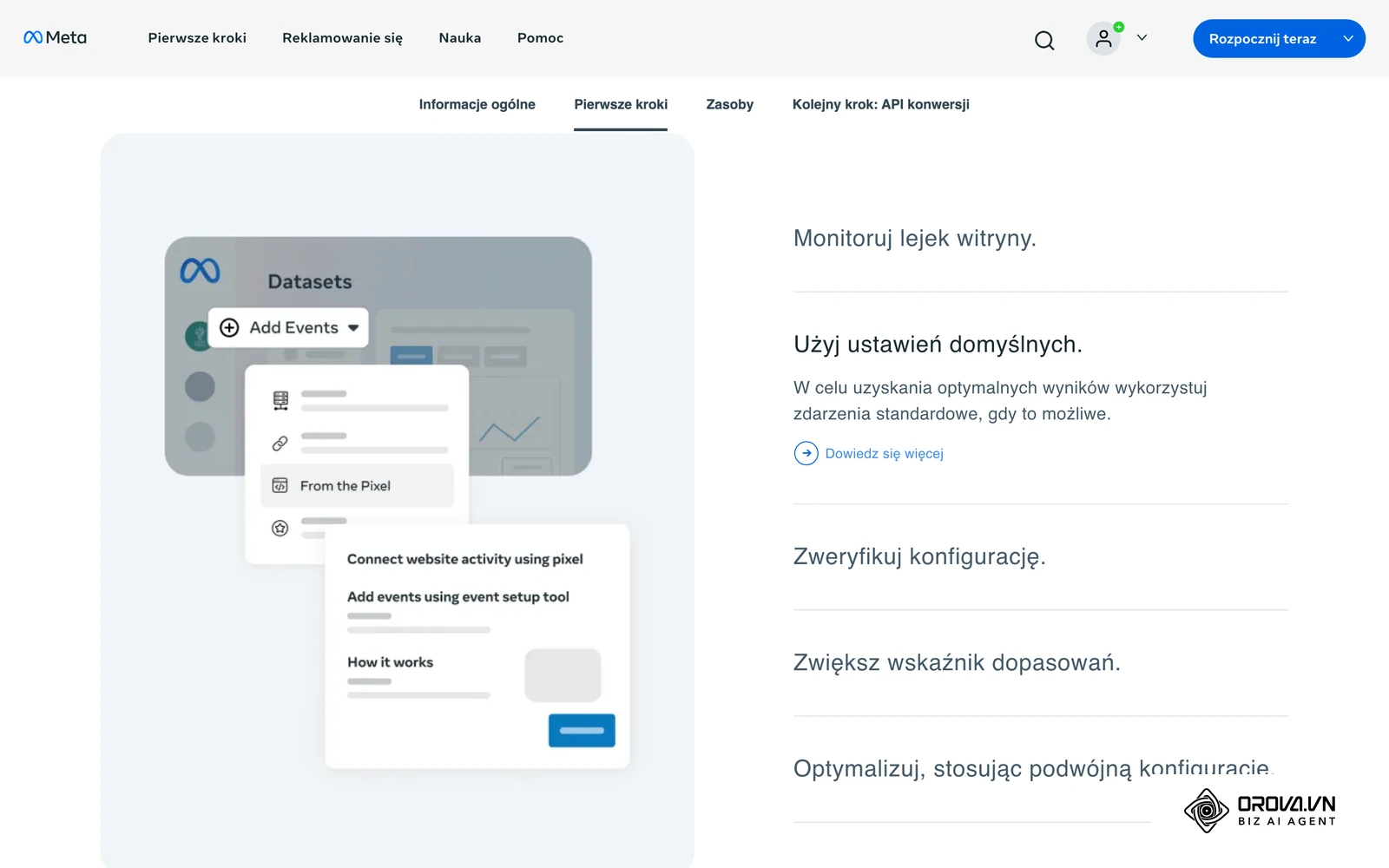Follow the Dowiedz się więcej link

pos(884,453)
